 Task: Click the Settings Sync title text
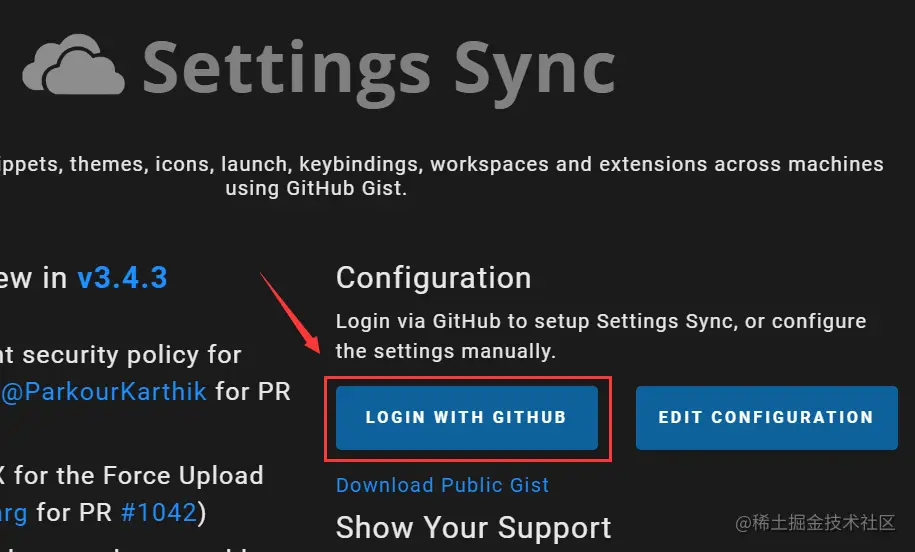point(378,66)
